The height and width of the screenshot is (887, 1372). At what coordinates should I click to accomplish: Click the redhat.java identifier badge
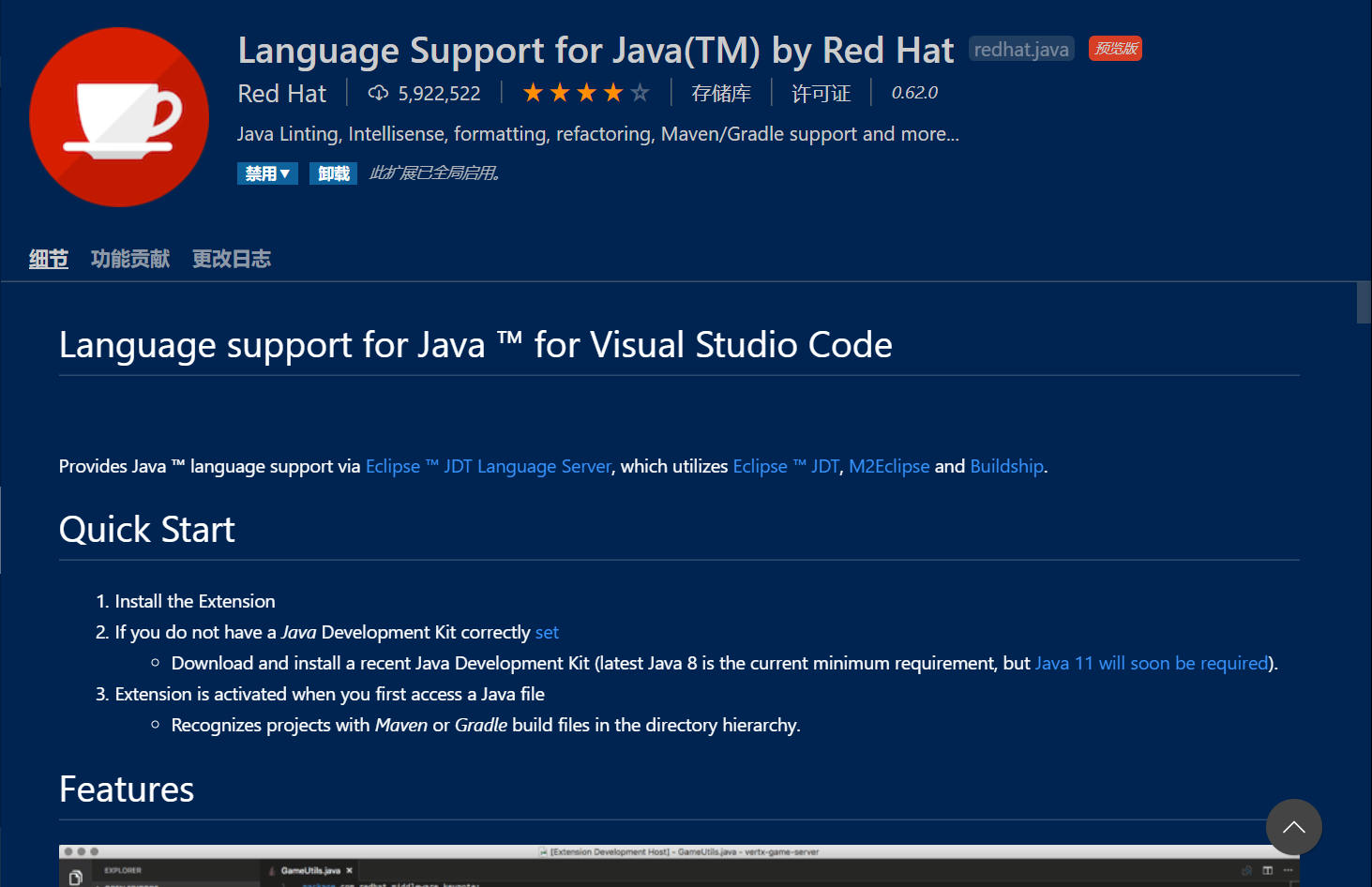coord(1021,49)
